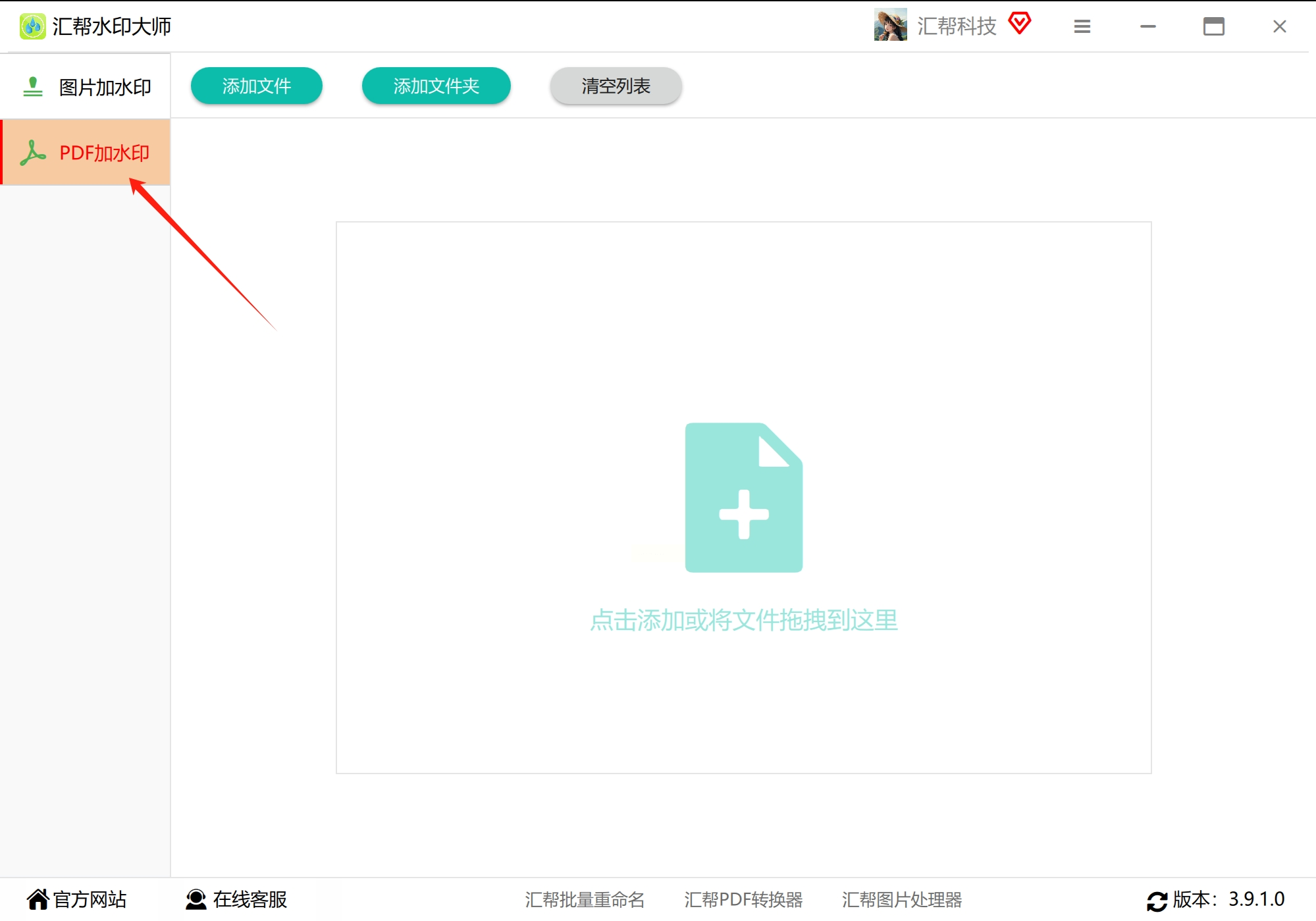Image resolution: width=1316 pixels, height=921 pixels.
Task: Click the house icon for 官方网站
Action: pyautogui.click(x=38, y=899)
